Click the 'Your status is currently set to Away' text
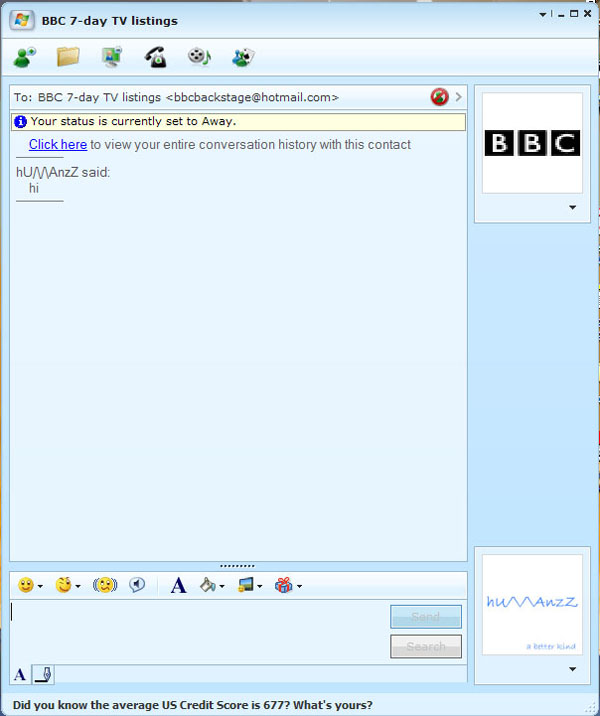 click(133, 121)
